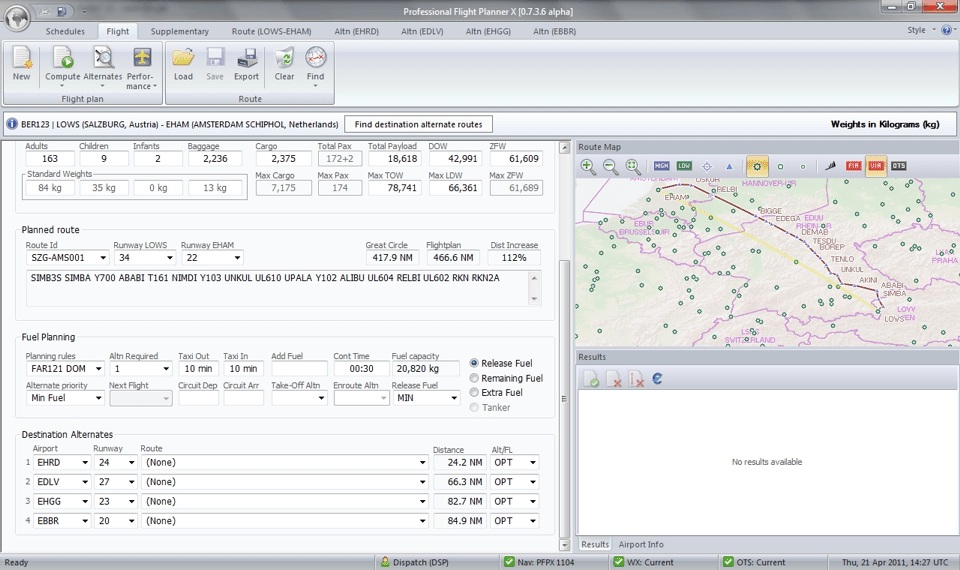The height and width of the screenshot is (570, 960).
Task: Select the Release Fuel radio button
Action: tap(474, 363)
